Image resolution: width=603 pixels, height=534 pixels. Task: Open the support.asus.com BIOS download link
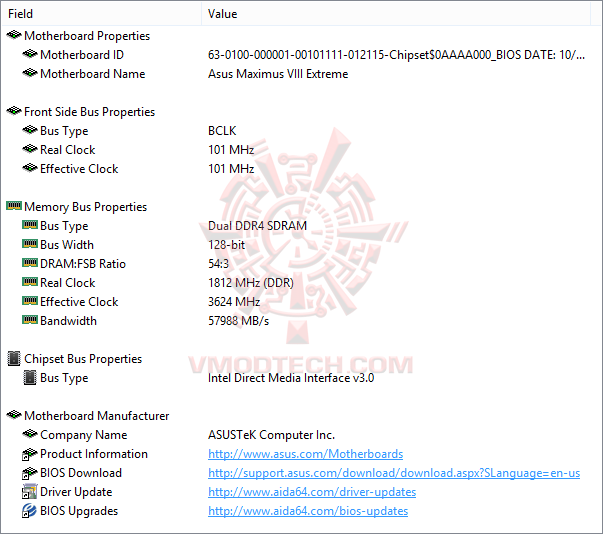(x=394, y=473)
